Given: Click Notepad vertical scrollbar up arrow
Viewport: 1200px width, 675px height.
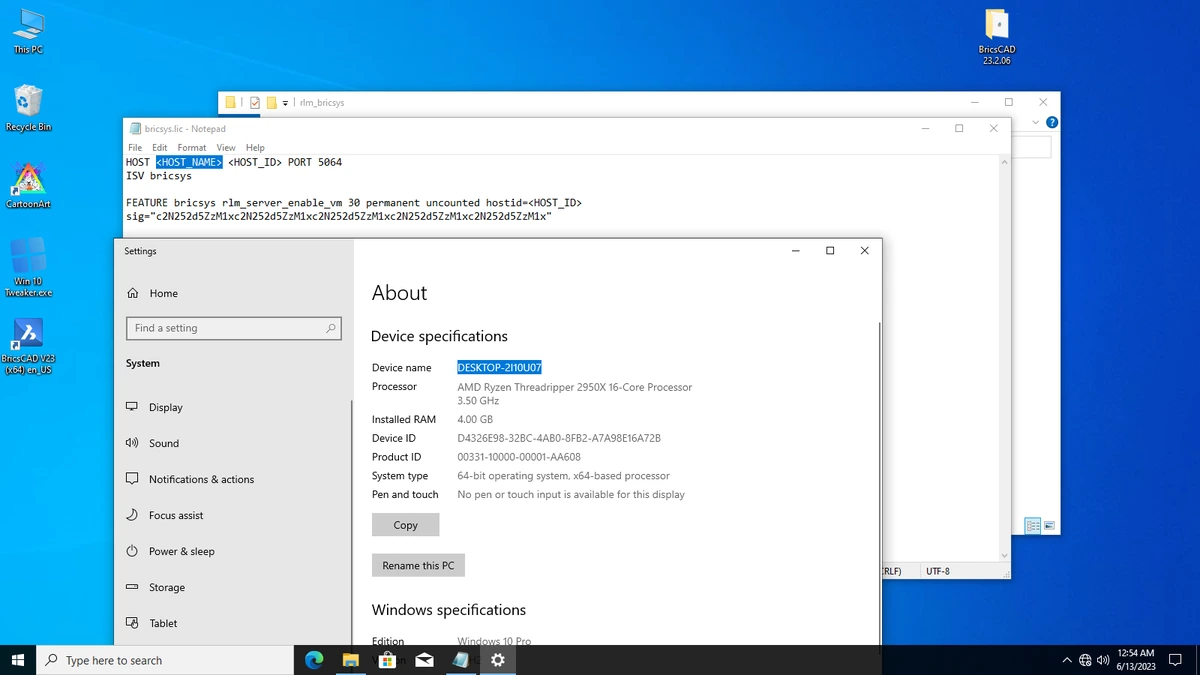Looking at the screenshot, I should pyautogui.click(x=1004, y=160).
